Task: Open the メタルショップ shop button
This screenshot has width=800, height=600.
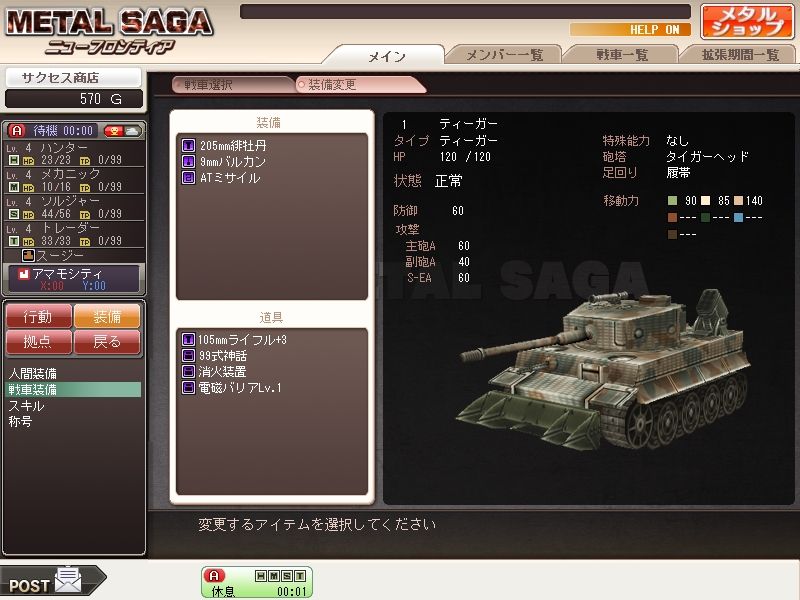Action: tap(747, 22)
